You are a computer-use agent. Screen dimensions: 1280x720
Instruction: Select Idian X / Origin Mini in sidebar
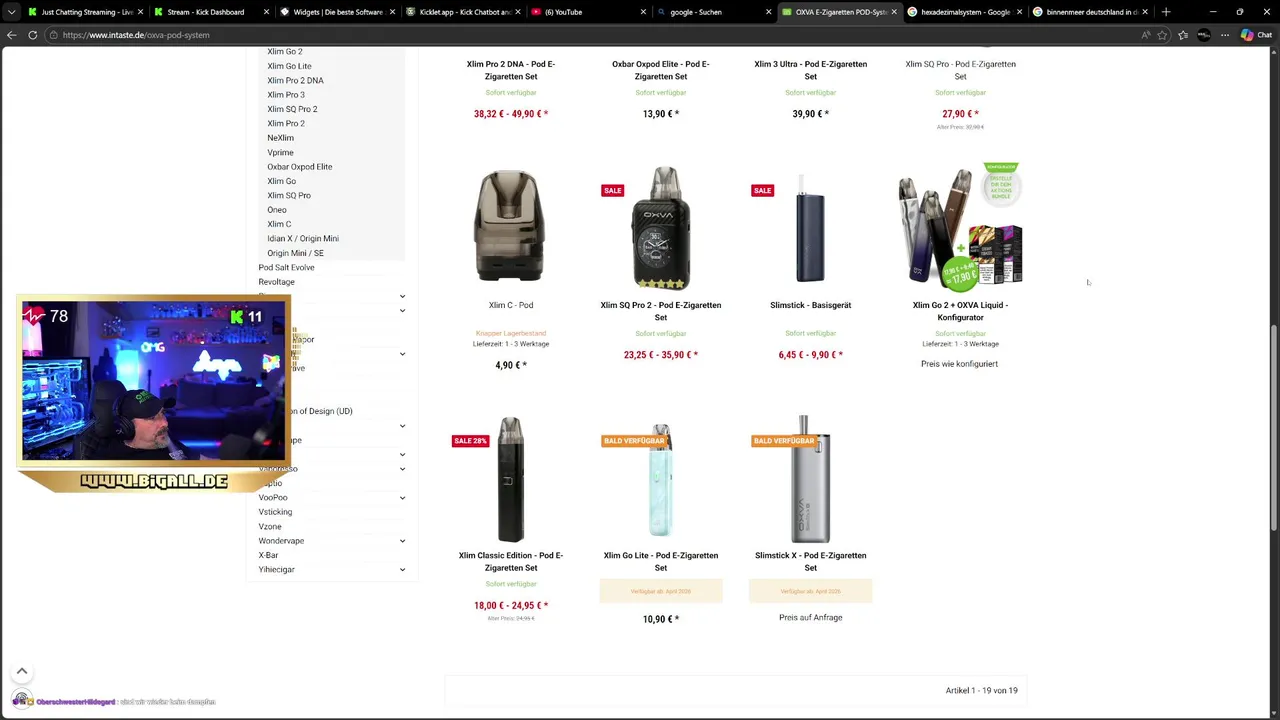tap(303, 239)
